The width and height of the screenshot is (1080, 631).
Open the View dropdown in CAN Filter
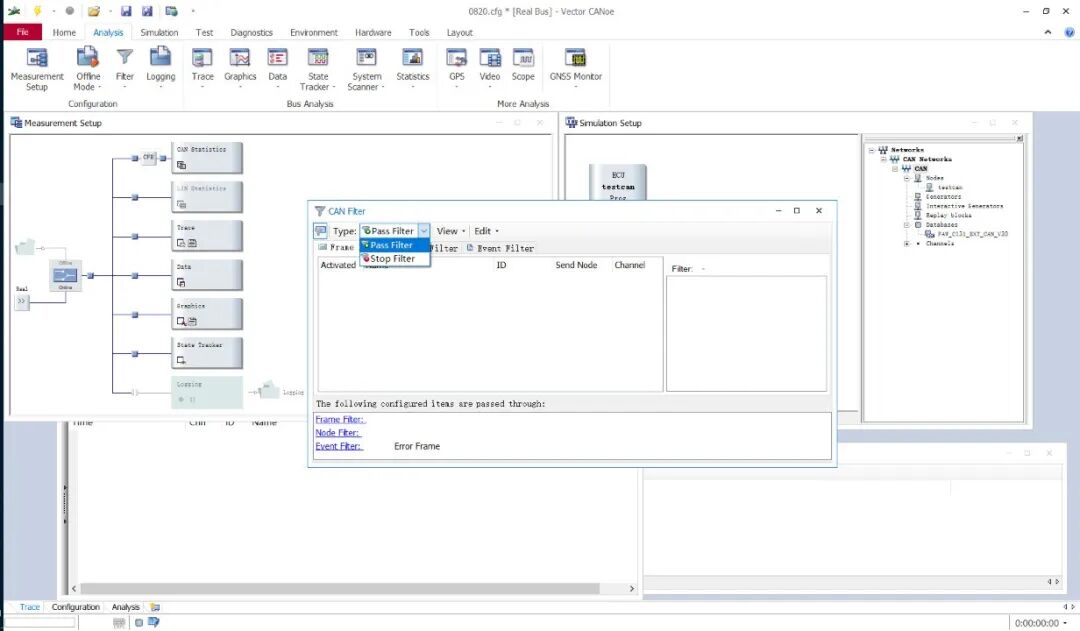(450, 231)
